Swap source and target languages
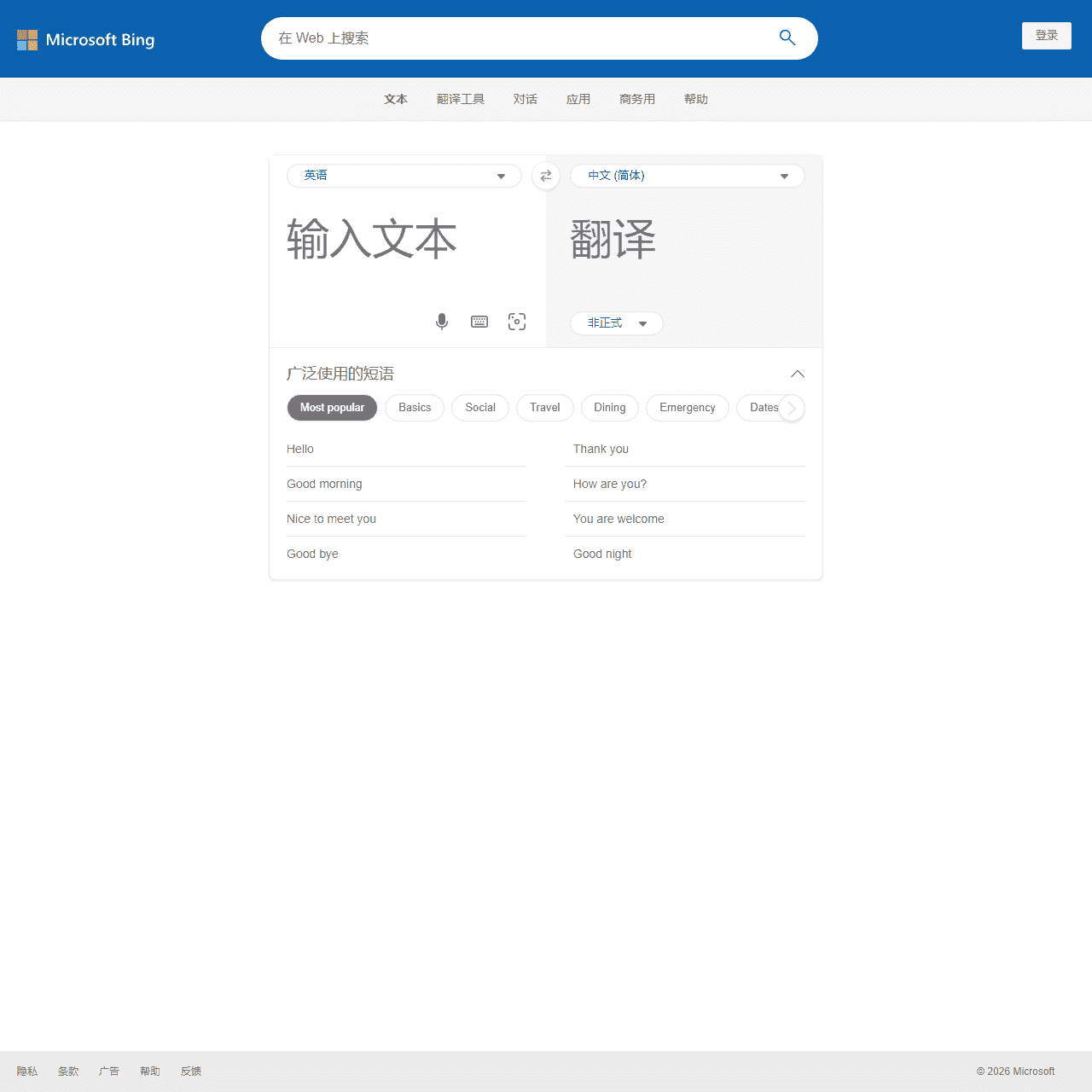The image size is (1092, 1092). tap(546, 176)
